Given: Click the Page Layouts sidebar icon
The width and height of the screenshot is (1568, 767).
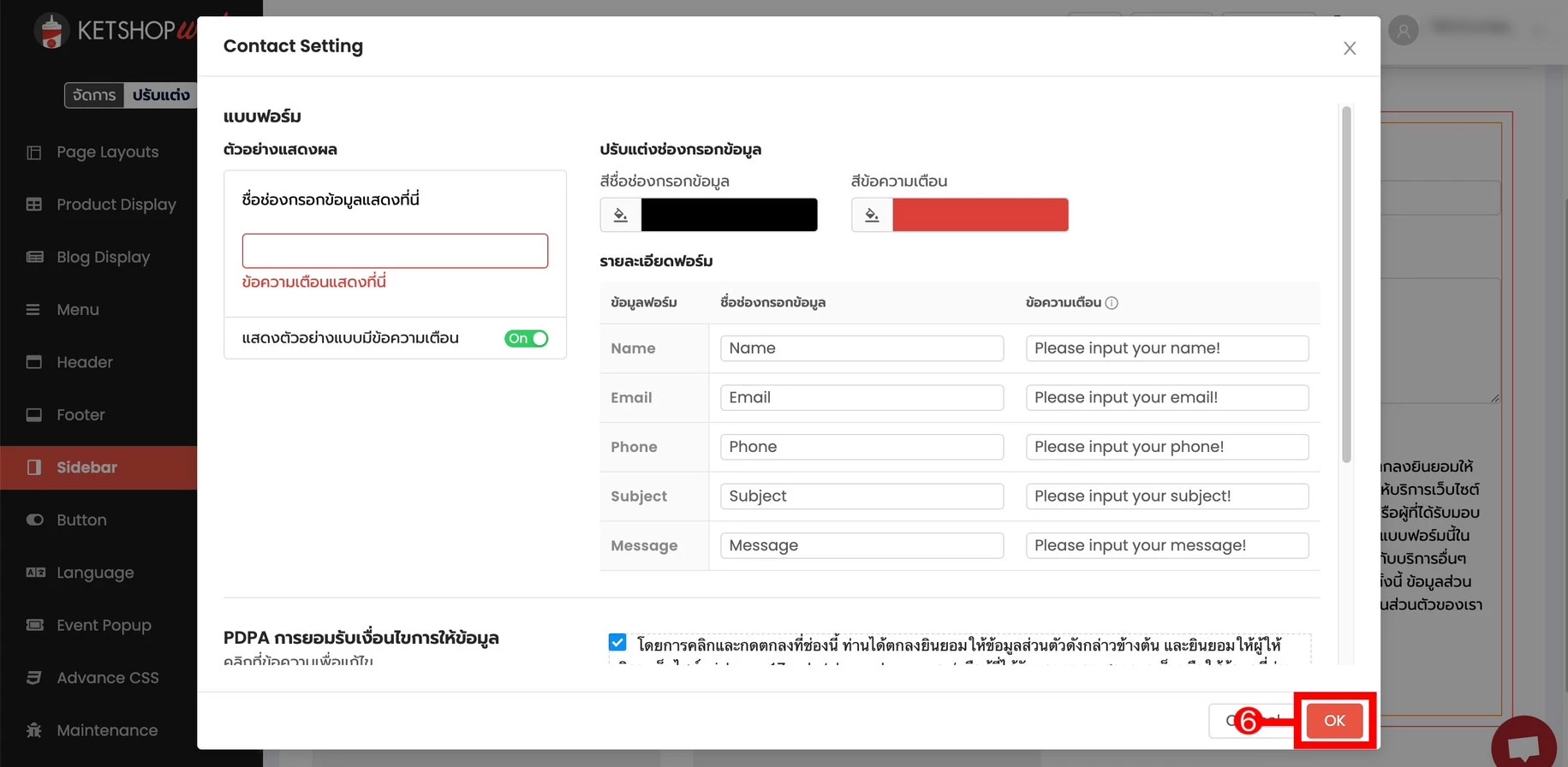Looking at the screenshot, I should (x=34, y=152).
